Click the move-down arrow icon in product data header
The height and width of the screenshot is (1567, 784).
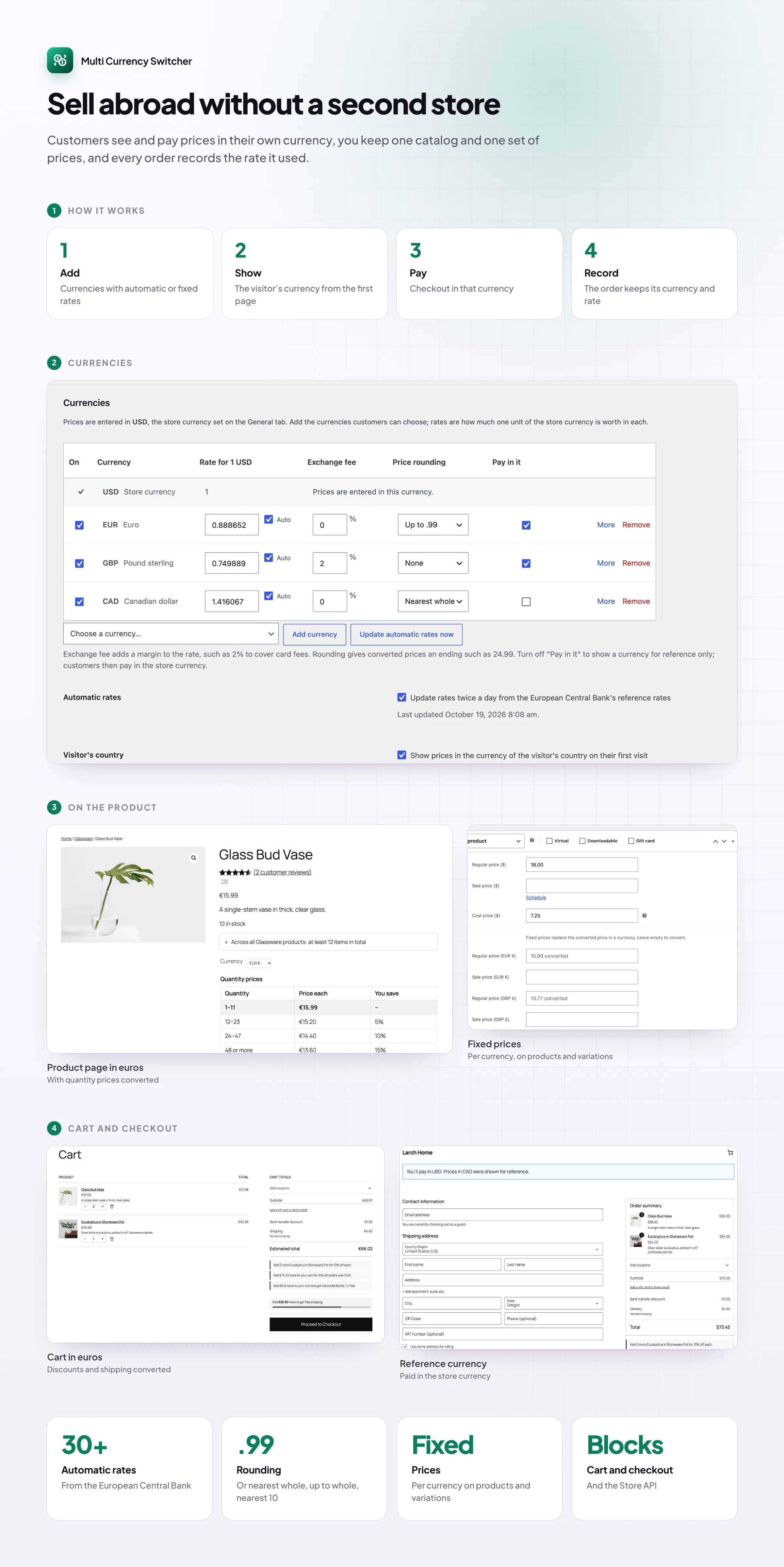click(724, 841)
